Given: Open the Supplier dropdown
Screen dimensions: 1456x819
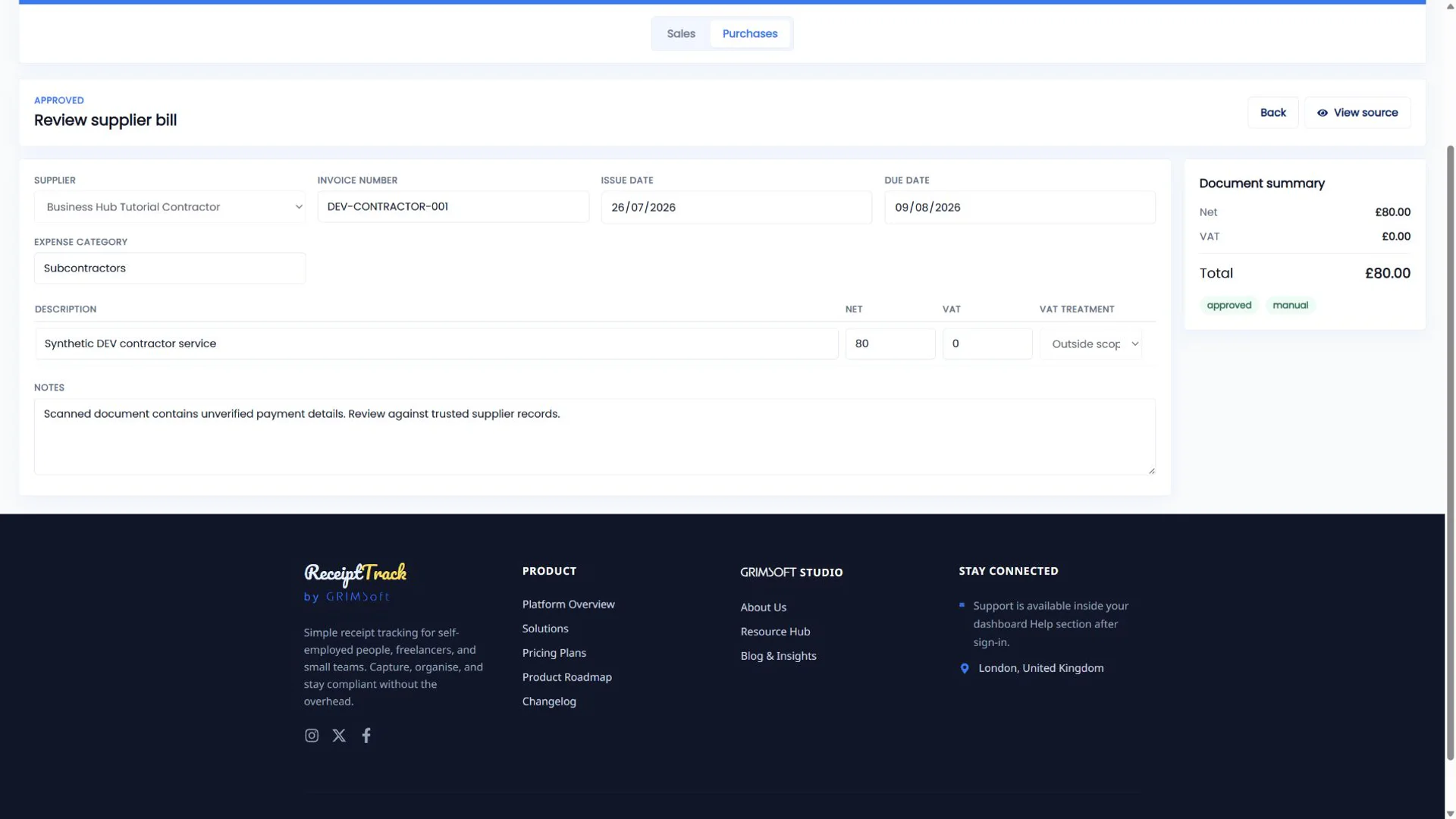Looking at the screenshot, I should coord(170,207).
